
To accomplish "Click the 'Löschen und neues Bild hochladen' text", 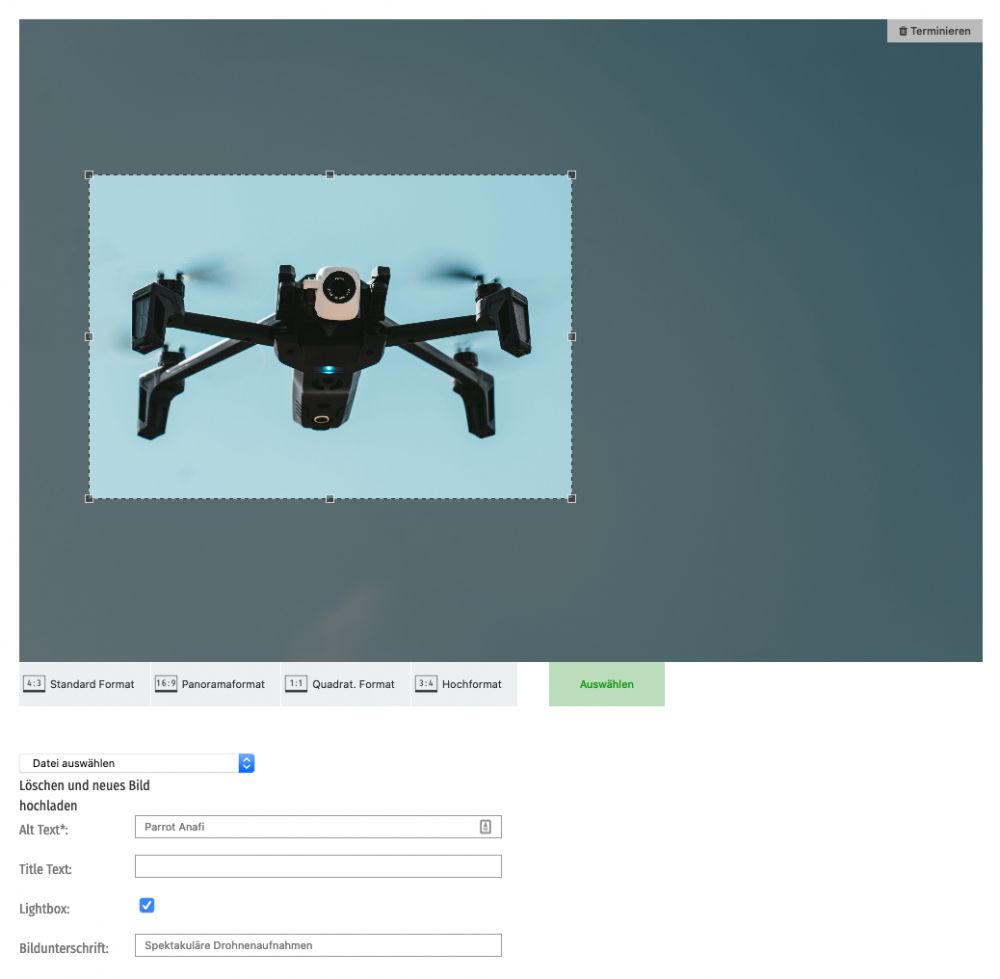I will pos(84,795).
